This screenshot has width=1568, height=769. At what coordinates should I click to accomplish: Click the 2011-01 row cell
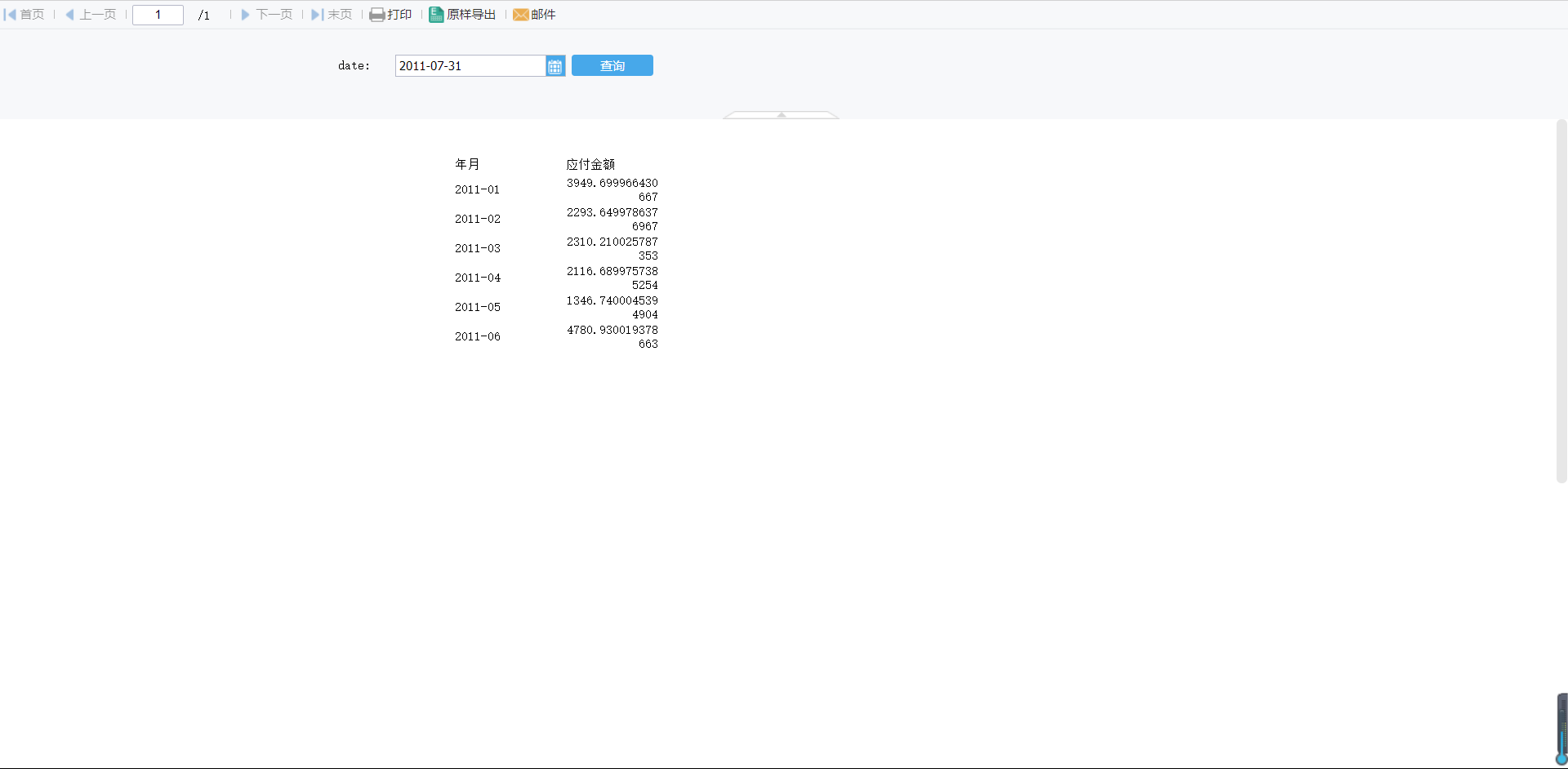(x=477, y=189)
